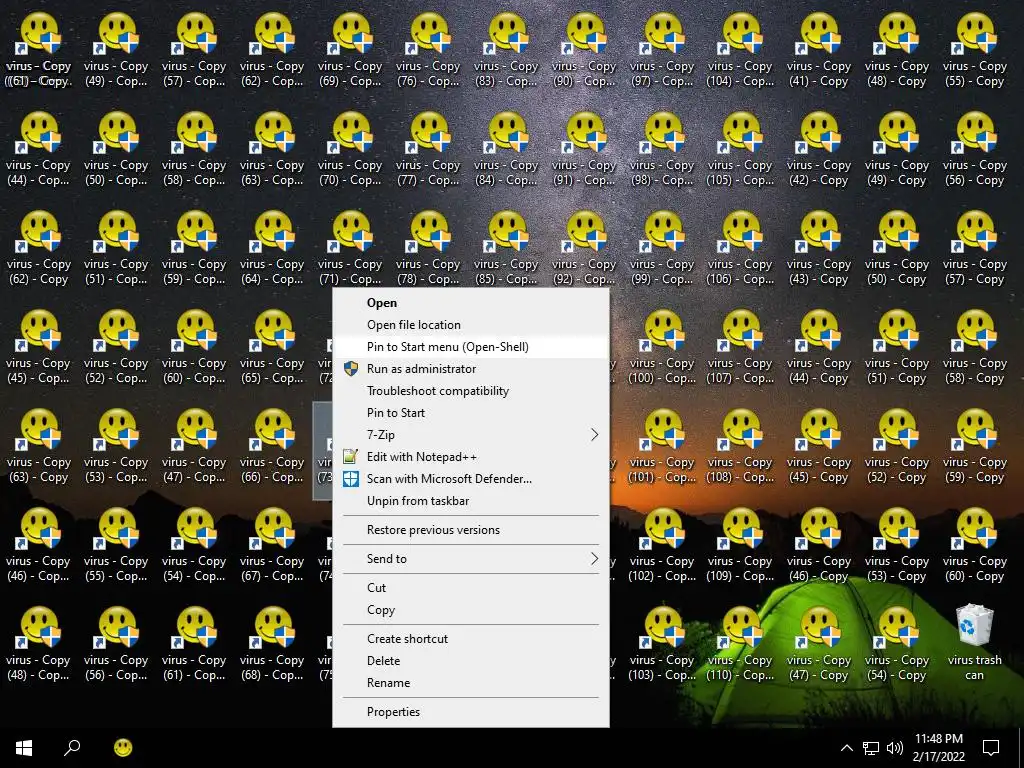The width and height of the screenshot is (1024, 768).
Task: Select the virus trash can icon
Action: [x=974, y=643]
